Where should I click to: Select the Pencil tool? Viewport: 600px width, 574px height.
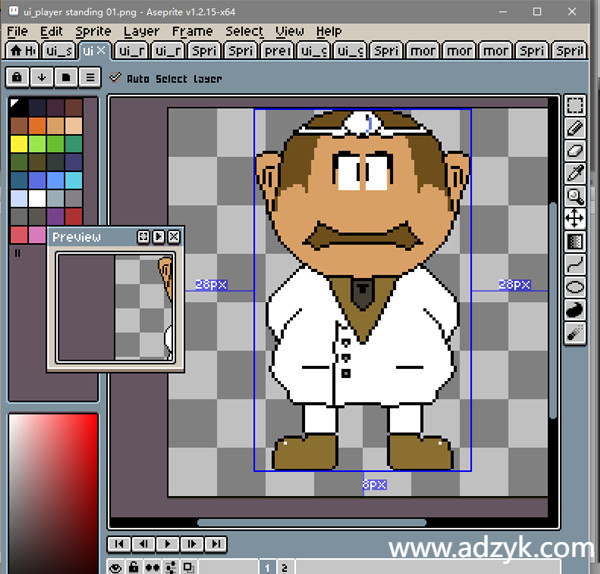575,128
